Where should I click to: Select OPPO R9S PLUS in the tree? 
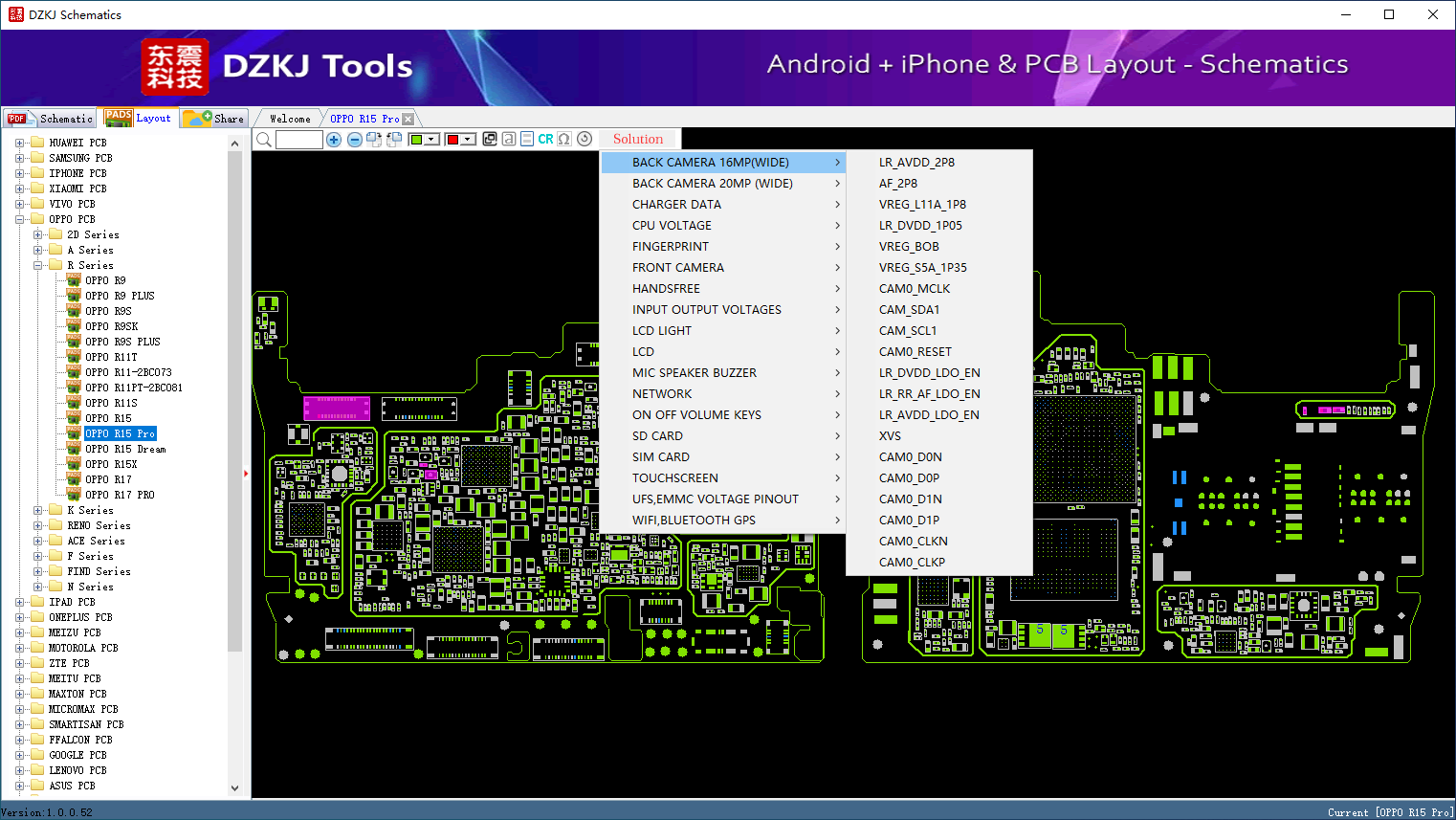tap(122, 342)
